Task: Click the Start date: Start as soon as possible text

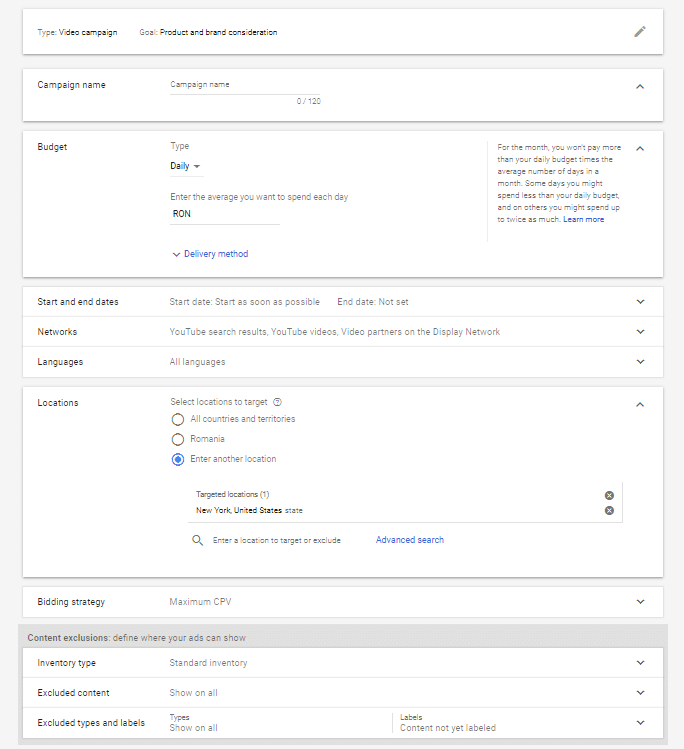Action: pos(245,302)
